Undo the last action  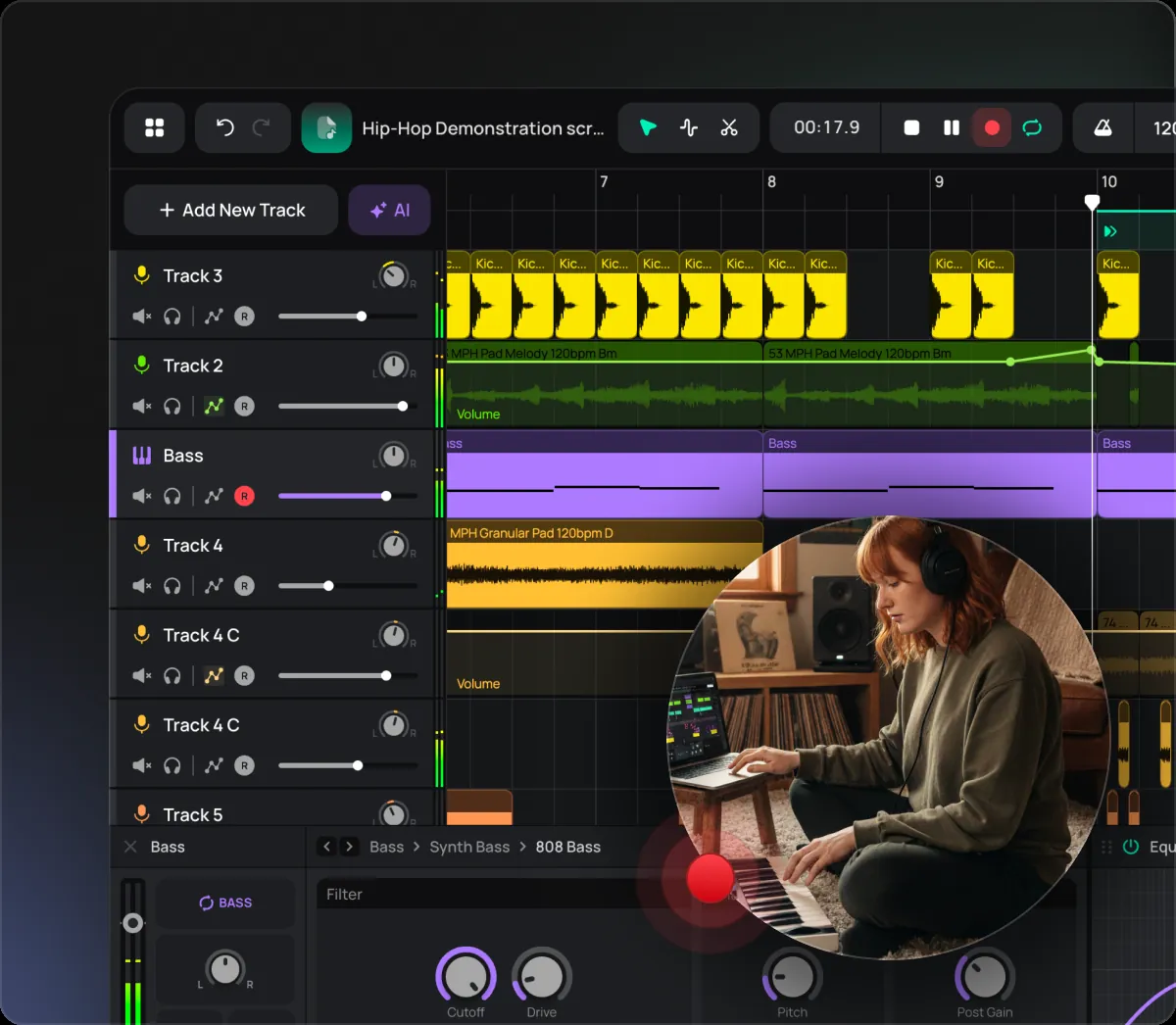click(x=224, y=127)
